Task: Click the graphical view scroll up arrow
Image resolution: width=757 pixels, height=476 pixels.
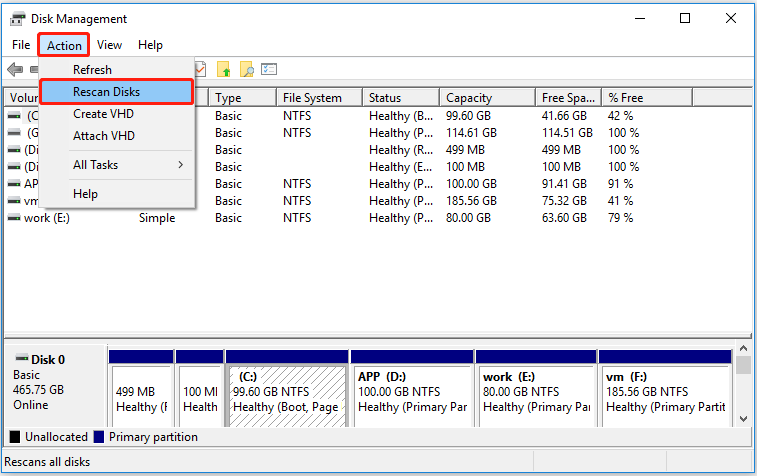Action: pos(743,348)
